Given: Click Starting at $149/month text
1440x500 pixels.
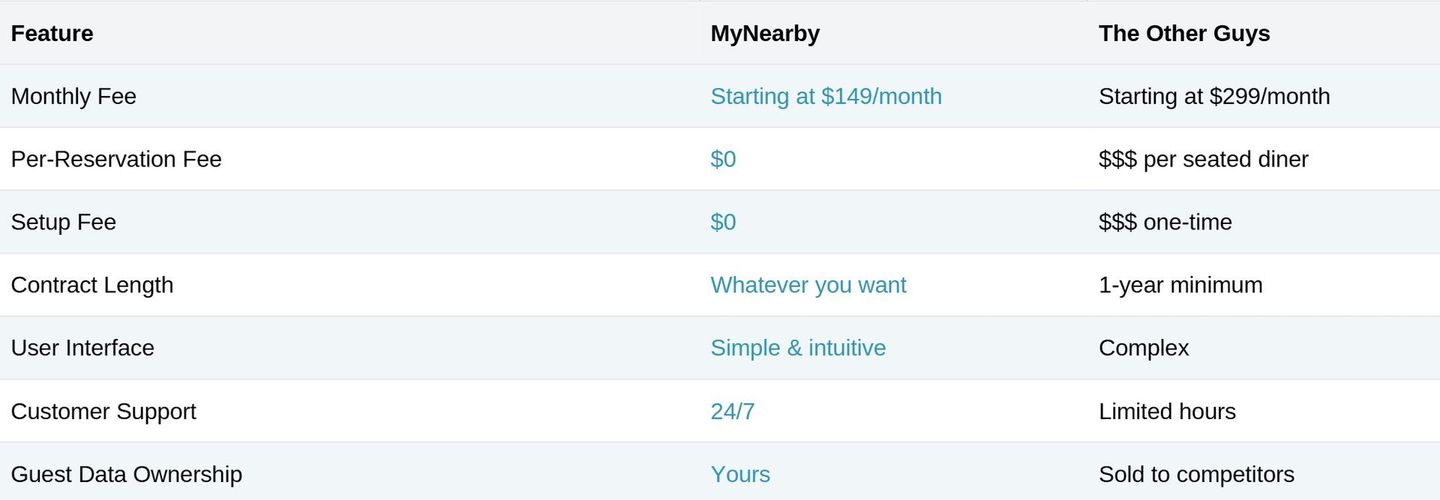Looking at the screenshot, I should [826, 96].
